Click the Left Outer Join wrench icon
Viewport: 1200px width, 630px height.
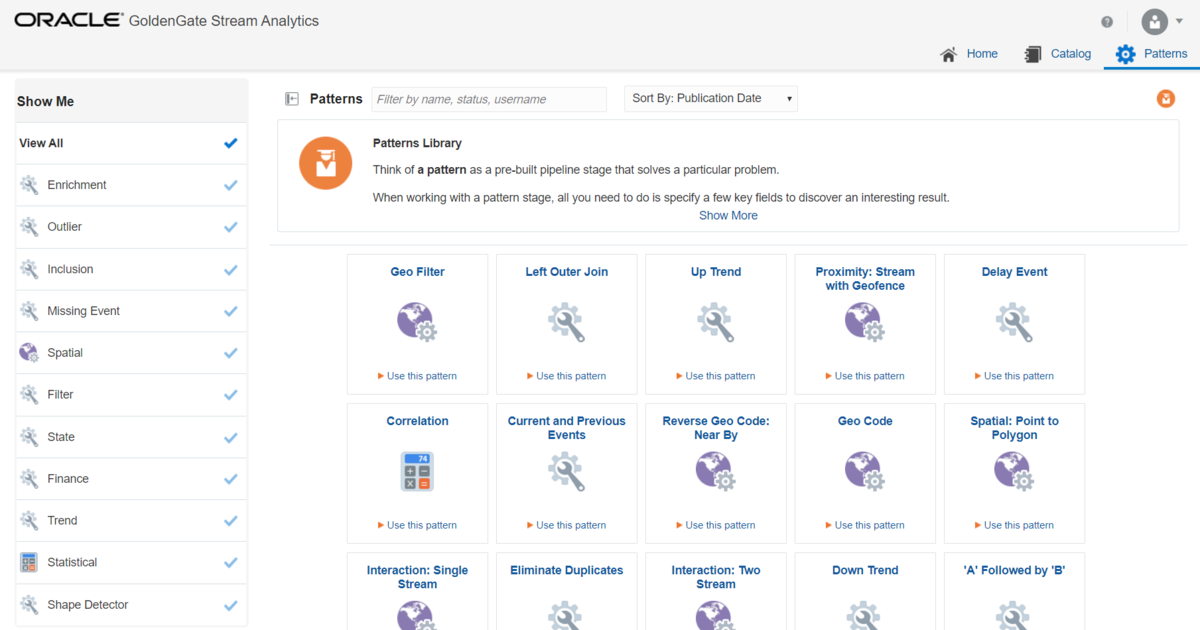[x=566, y=323]
